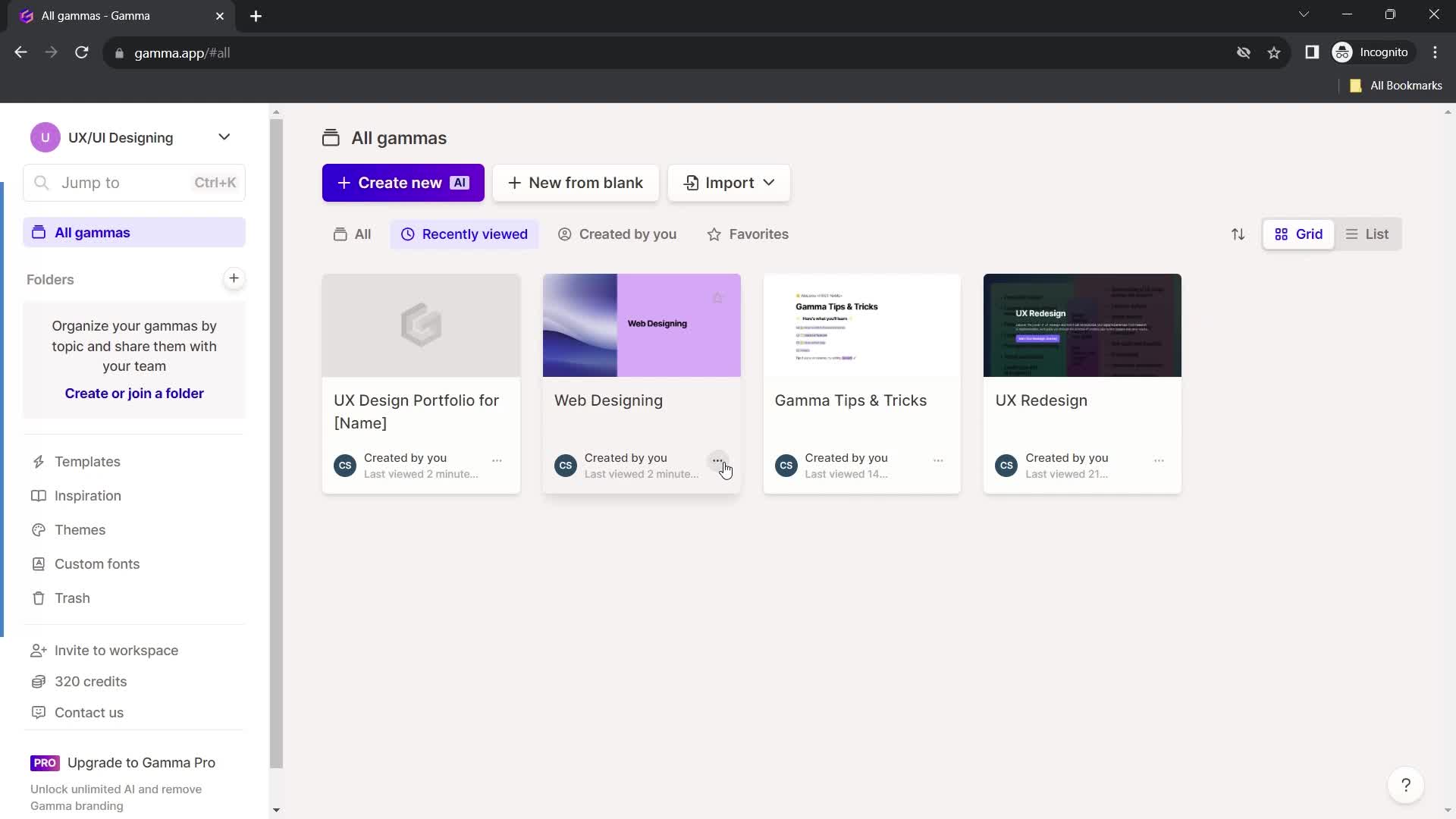Expand the UX/UI Designing workspace dropdown

(224, 138)
